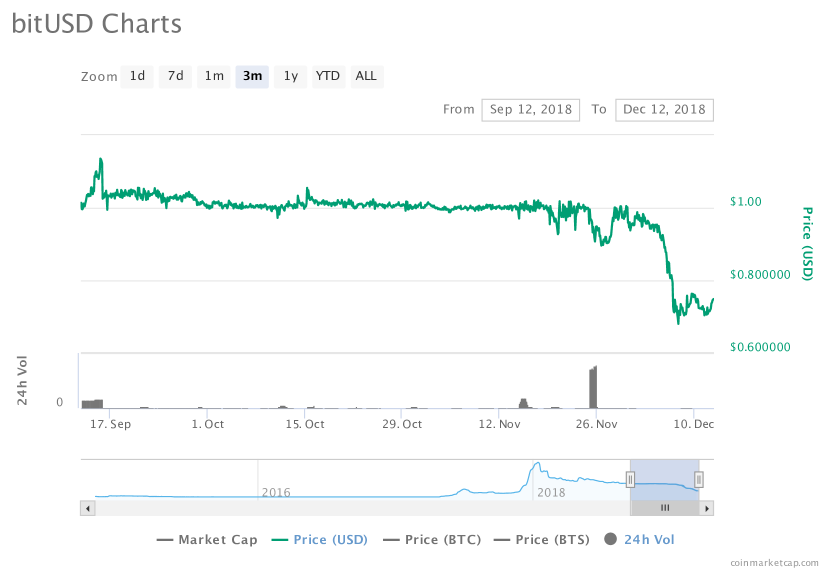Toggle the Price (BTS) series
This screenshot has height=571, width=830.
[544, 540]
